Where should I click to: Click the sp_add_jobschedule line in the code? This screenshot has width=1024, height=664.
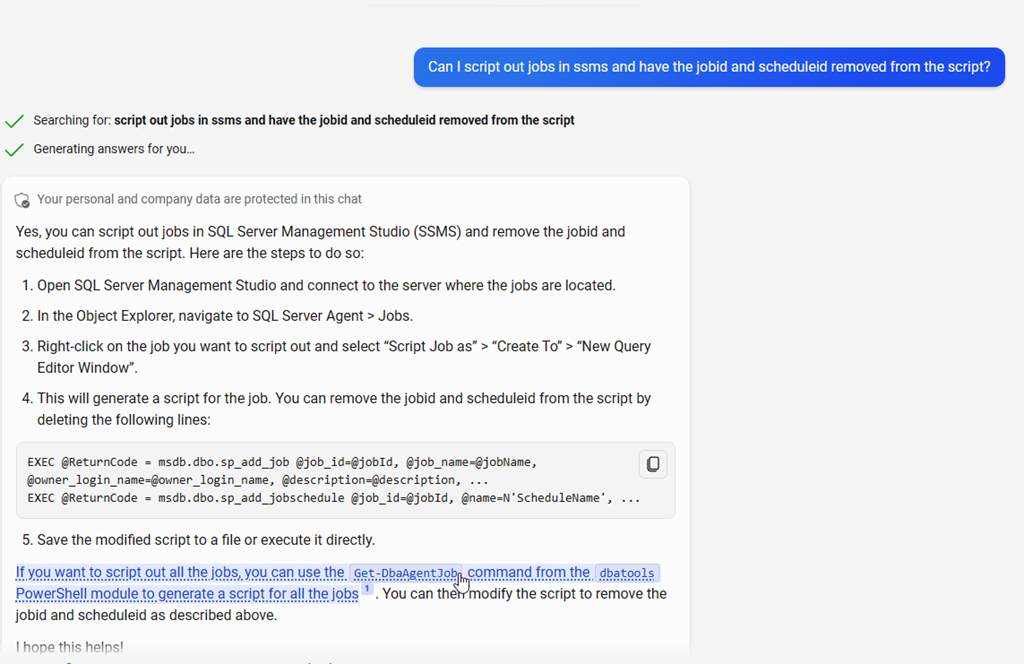pyautogui.click(x=333, y=497)
